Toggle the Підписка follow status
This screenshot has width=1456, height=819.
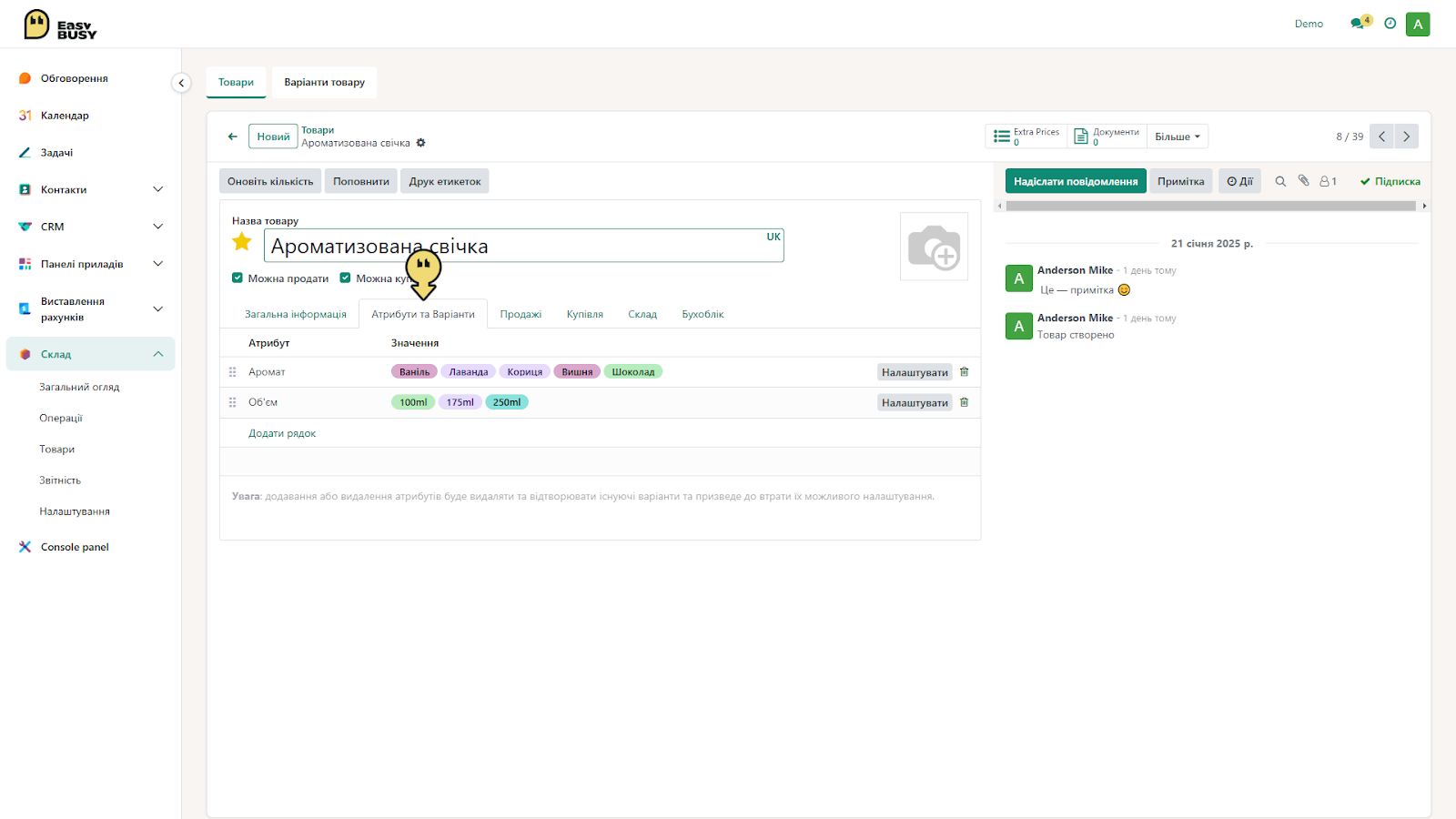click(x=1390, y=181)
